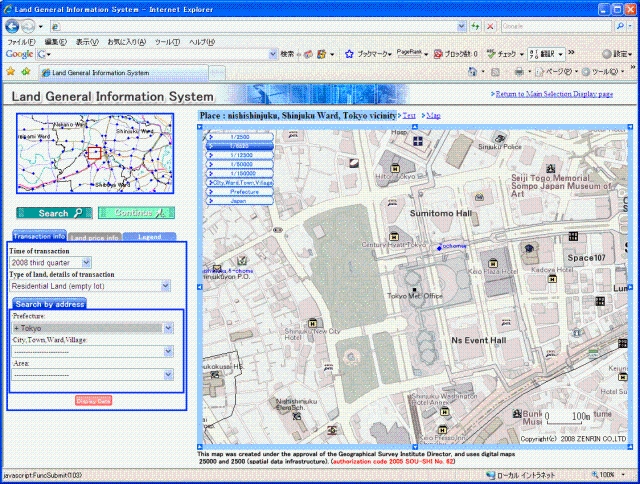The image size is (640, 484).
Task: Click the red stop loading icon
Action: click(x=488, y=25)
